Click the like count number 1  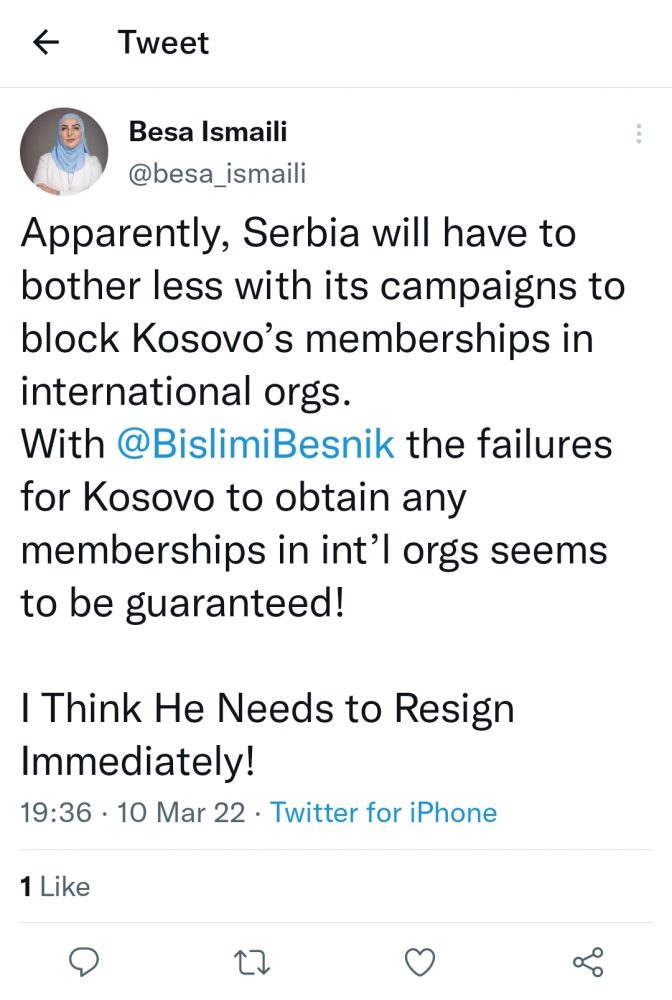[x=26, y=886]
